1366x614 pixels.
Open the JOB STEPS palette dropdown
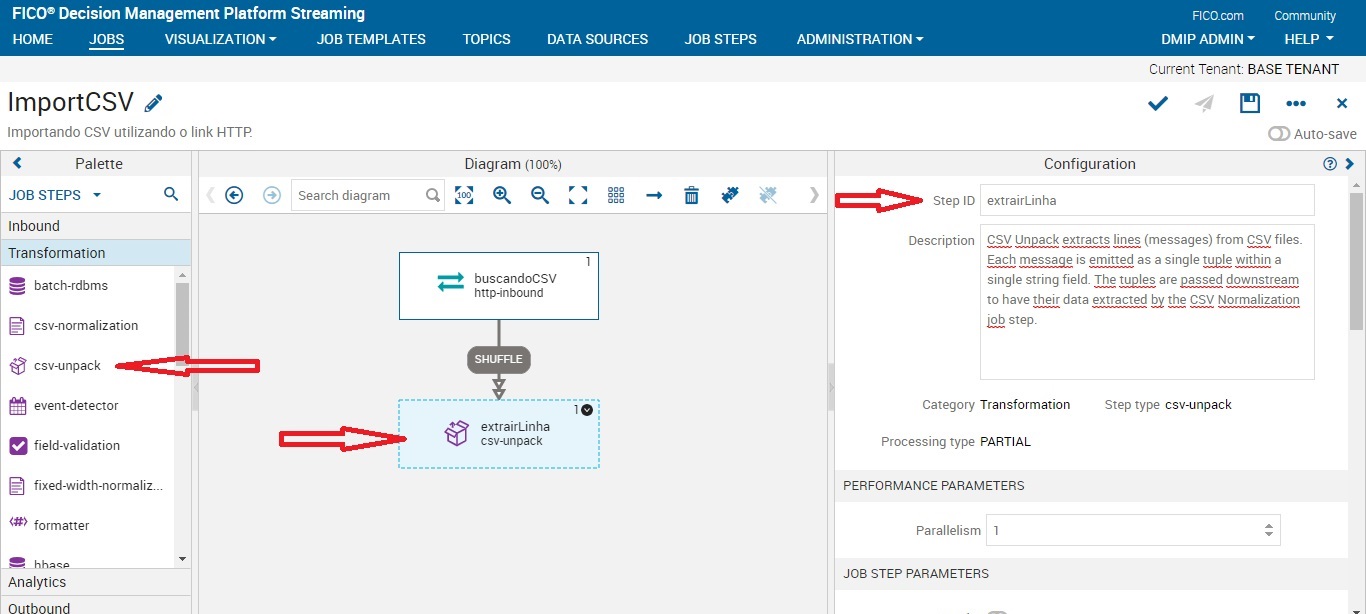pos(53,194)
